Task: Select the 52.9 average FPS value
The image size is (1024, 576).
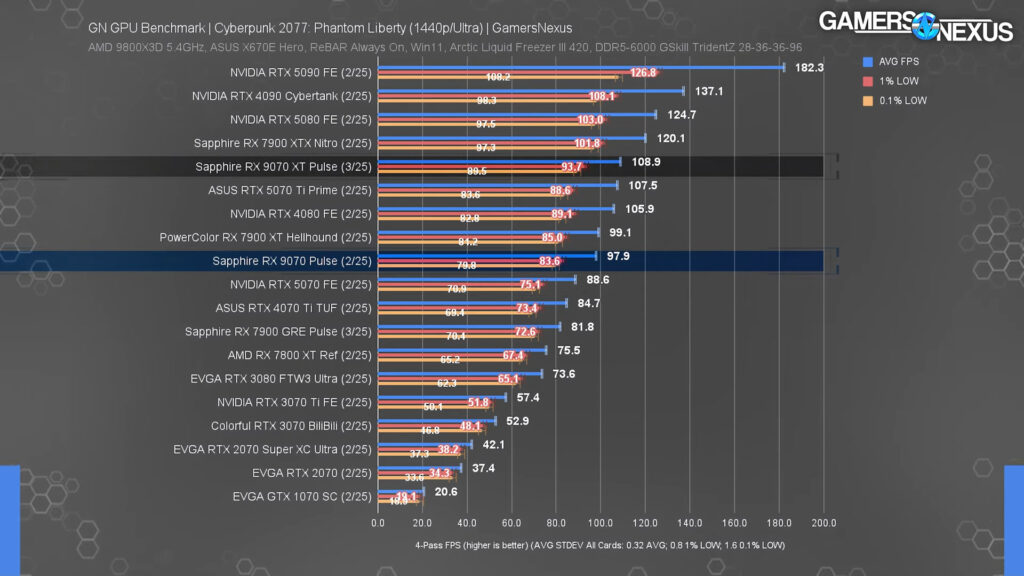Action: 517,420
